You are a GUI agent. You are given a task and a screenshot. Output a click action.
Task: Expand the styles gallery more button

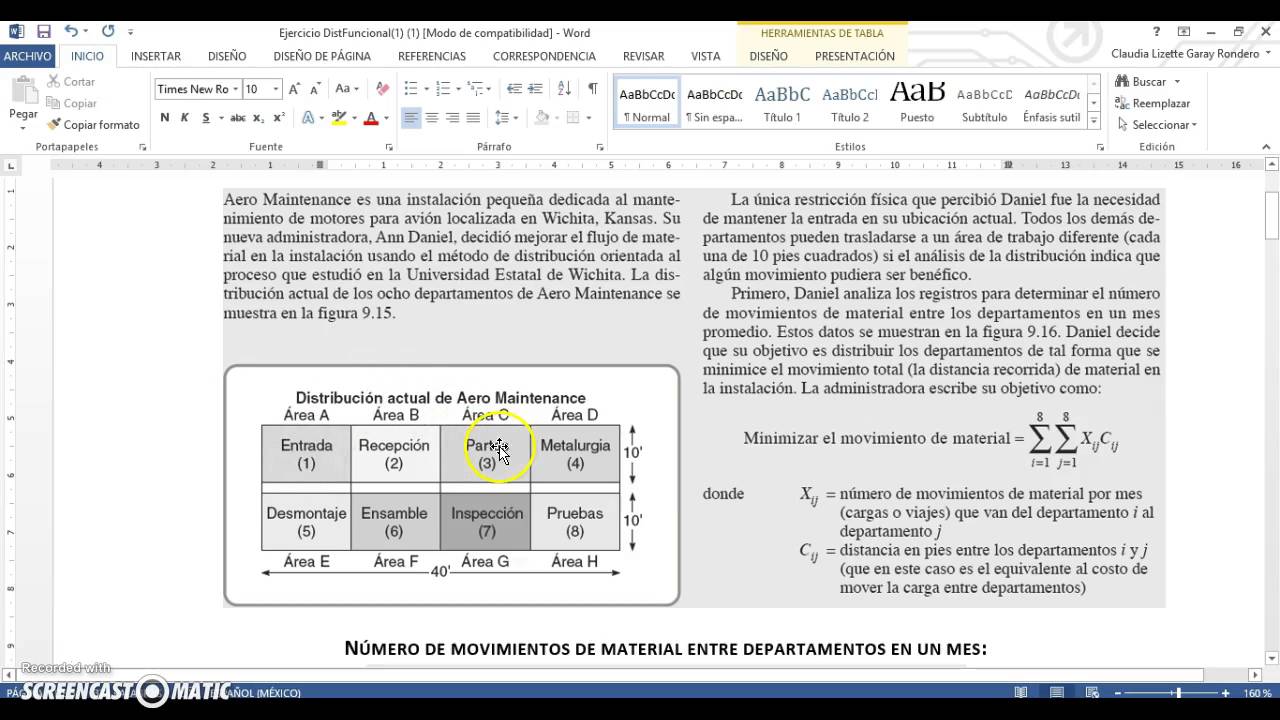pyautogui.click(x=1094, y=121)
